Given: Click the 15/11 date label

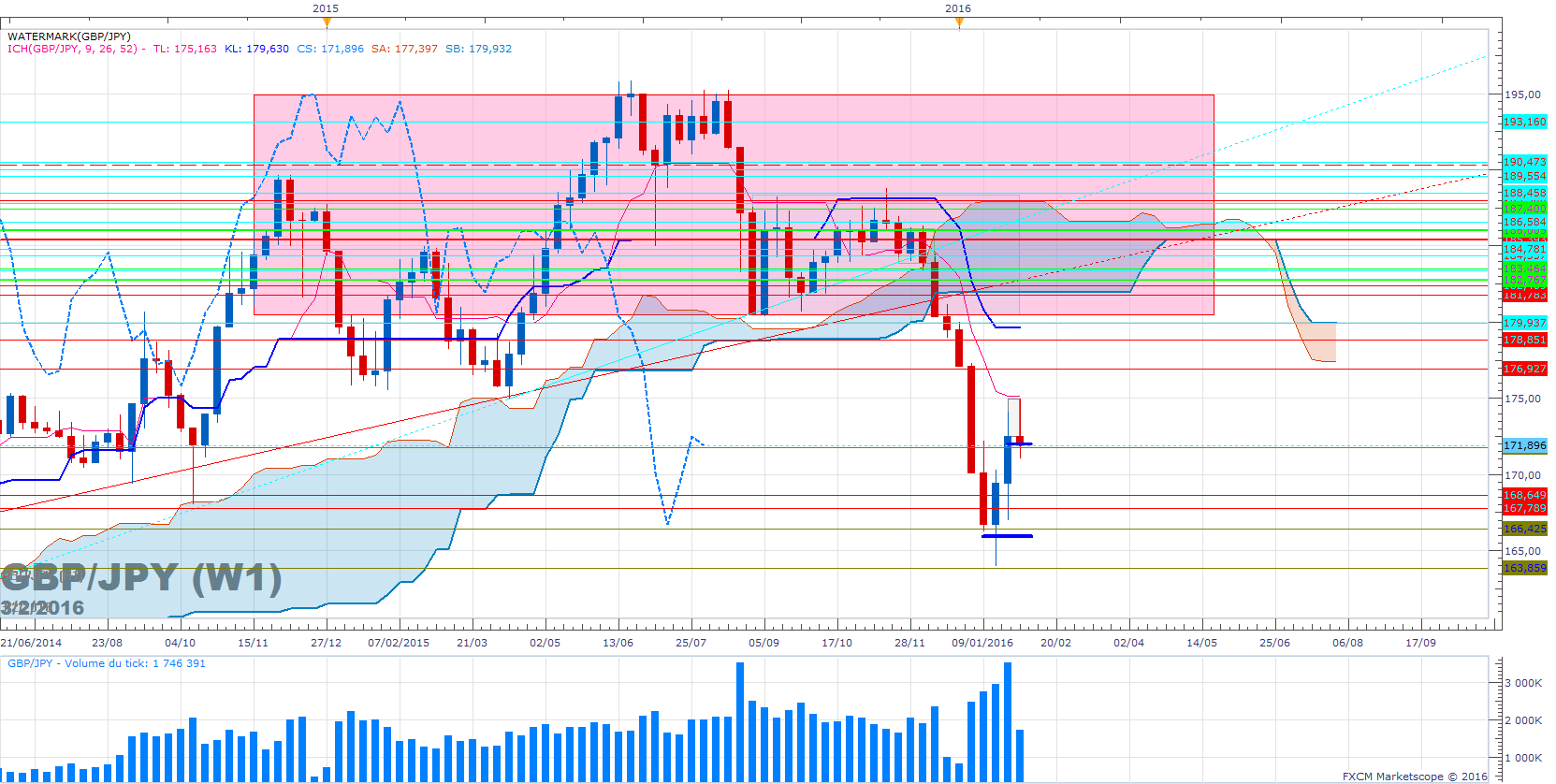Looking at the screenshot, I should tap(254, 643).
